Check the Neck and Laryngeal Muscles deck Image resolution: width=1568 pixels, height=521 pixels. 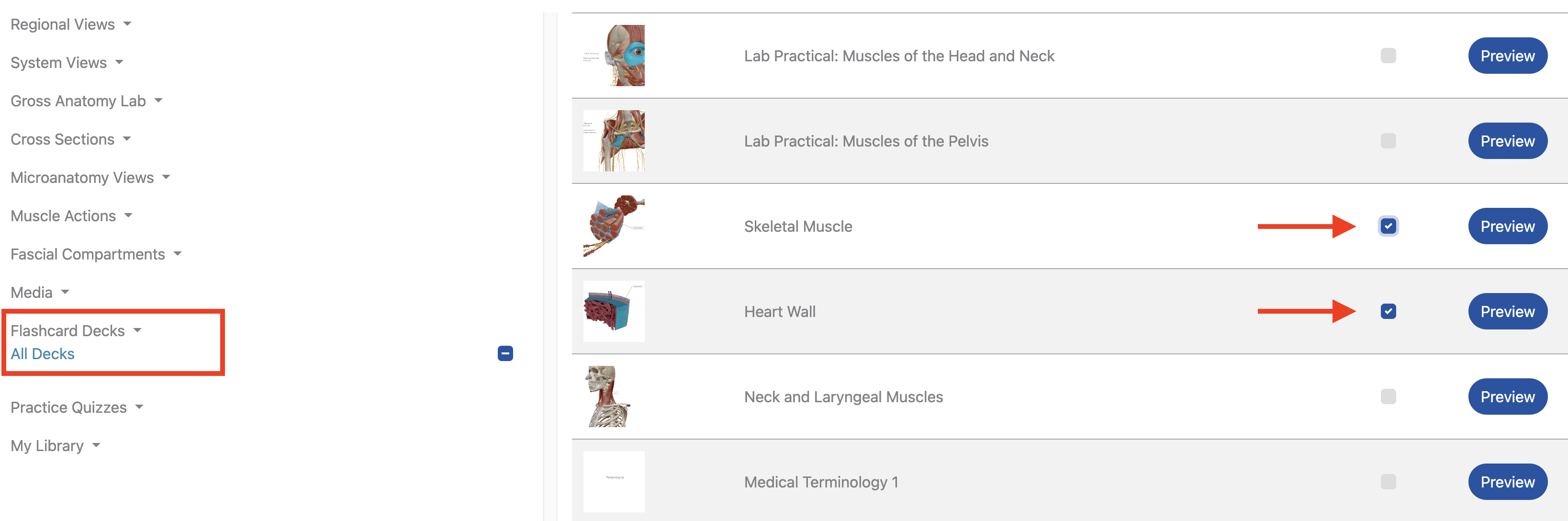pos(1388,396)
